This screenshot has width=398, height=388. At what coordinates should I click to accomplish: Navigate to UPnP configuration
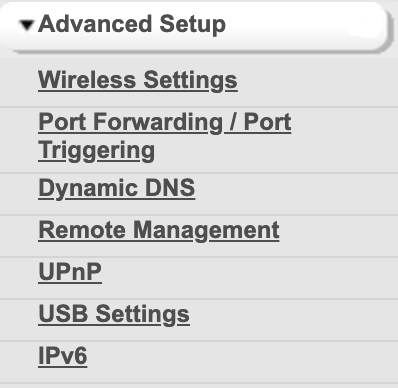click(70, 272)
